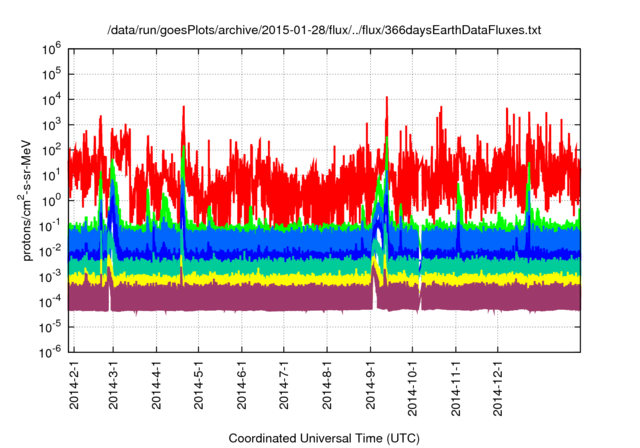Screen dimensions: 640x448
Task: Click the 10^3 y-axis tick label
Action: click(51, 125)
